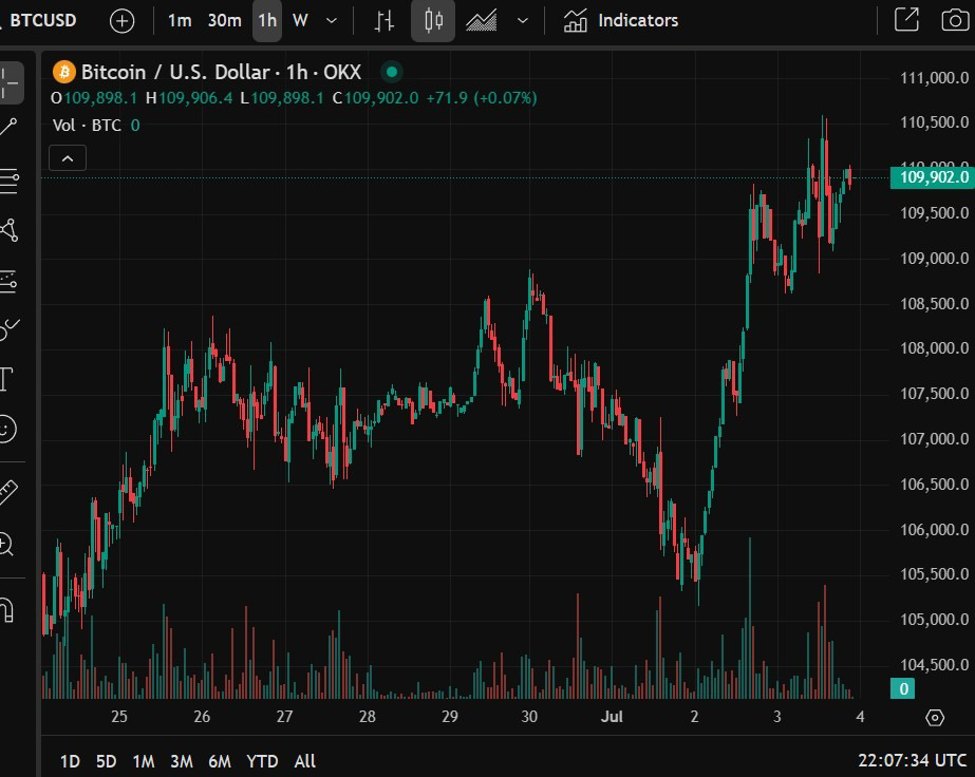Click the green market status dot
Image resolution: width=975 pixels, height=777 pixels.
click(392, 72)
